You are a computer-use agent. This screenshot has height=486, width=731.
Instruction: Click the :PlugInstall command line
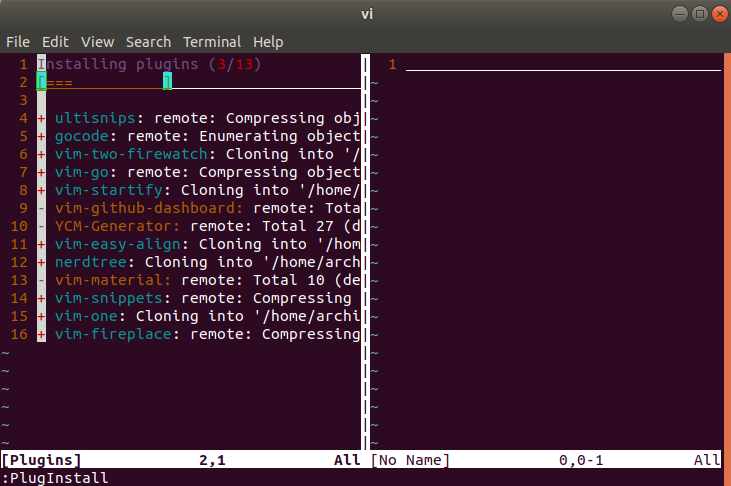click(x=55, y=478)
